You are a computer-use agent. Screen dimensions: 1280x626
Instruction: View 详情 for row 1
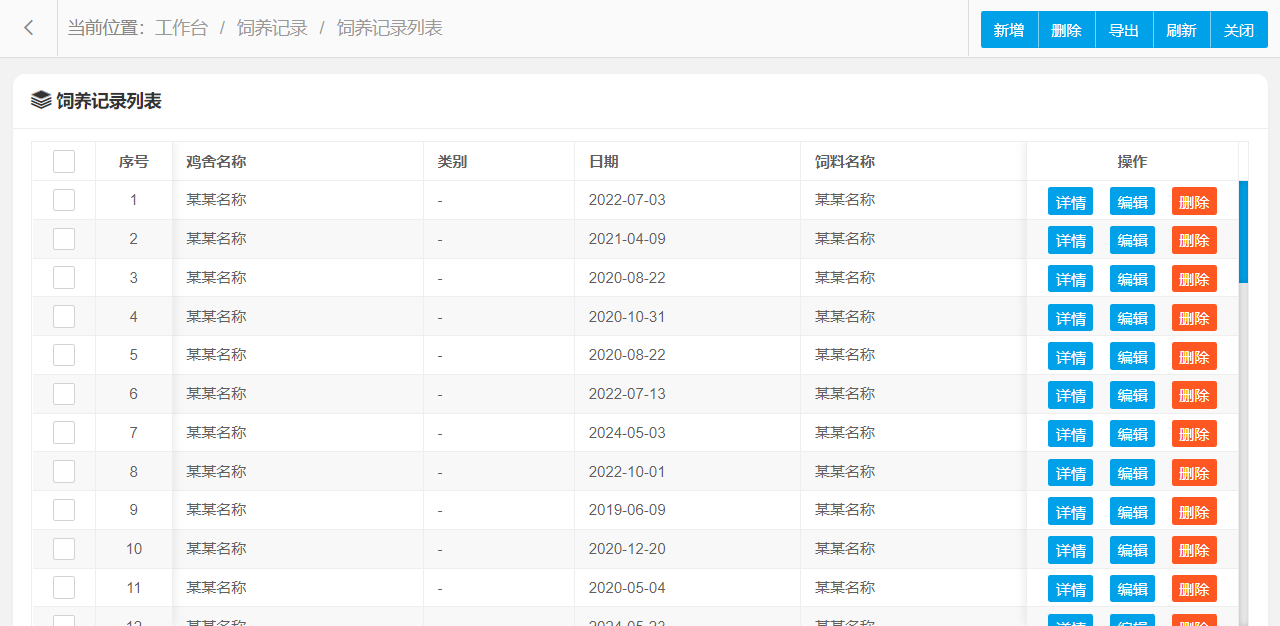(1070, 201)
